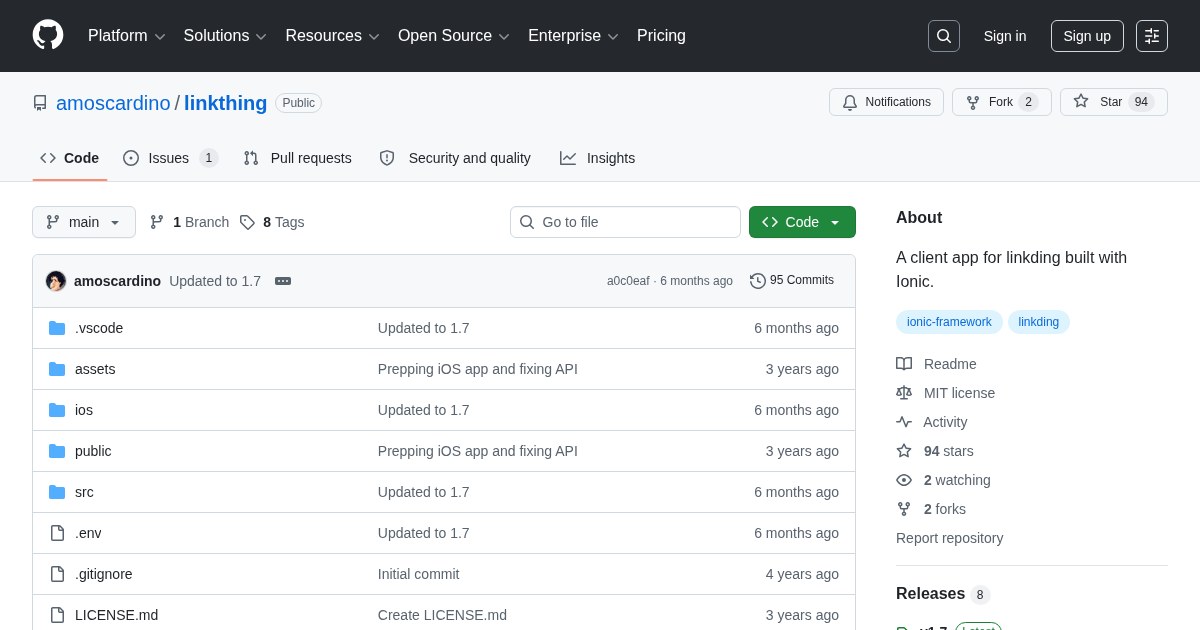Open the .vscode folder

pyautogui.click(x=99, y=328)
